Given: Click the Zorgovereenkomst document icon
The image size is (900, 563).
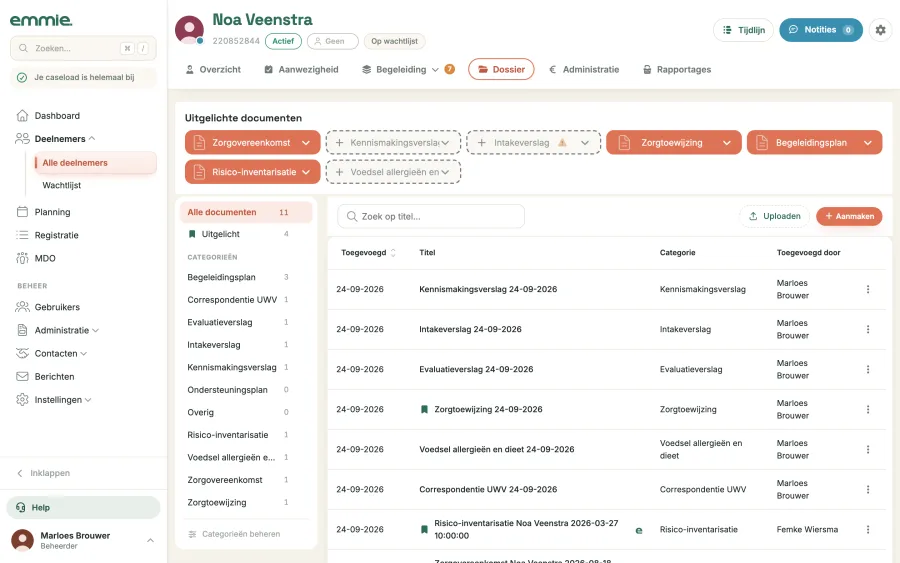Looking at the screenshot, I should (199, 142).
